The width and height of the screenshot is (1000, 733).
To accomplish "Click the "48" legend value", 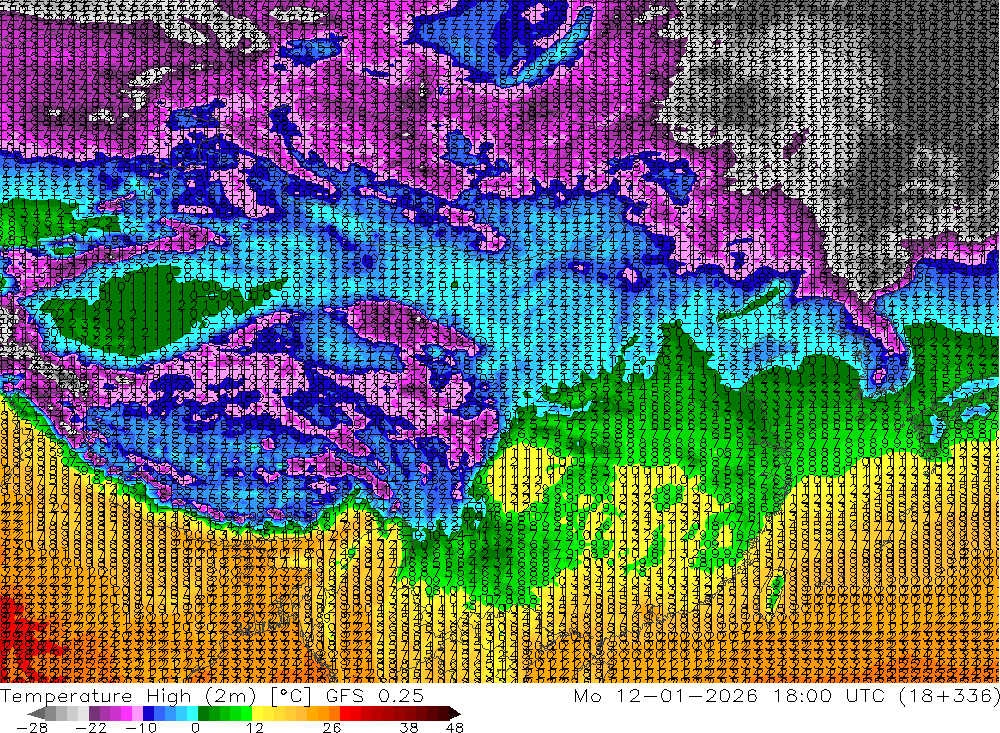I will click(x=454, y=727).
